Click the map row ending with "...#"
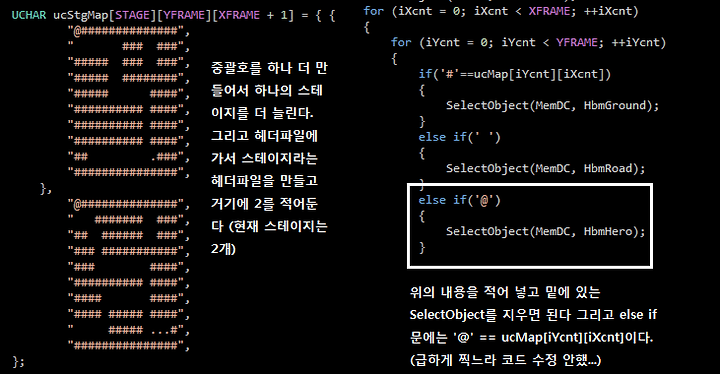This screenshot has width=720, height=374. coord(129,330)
